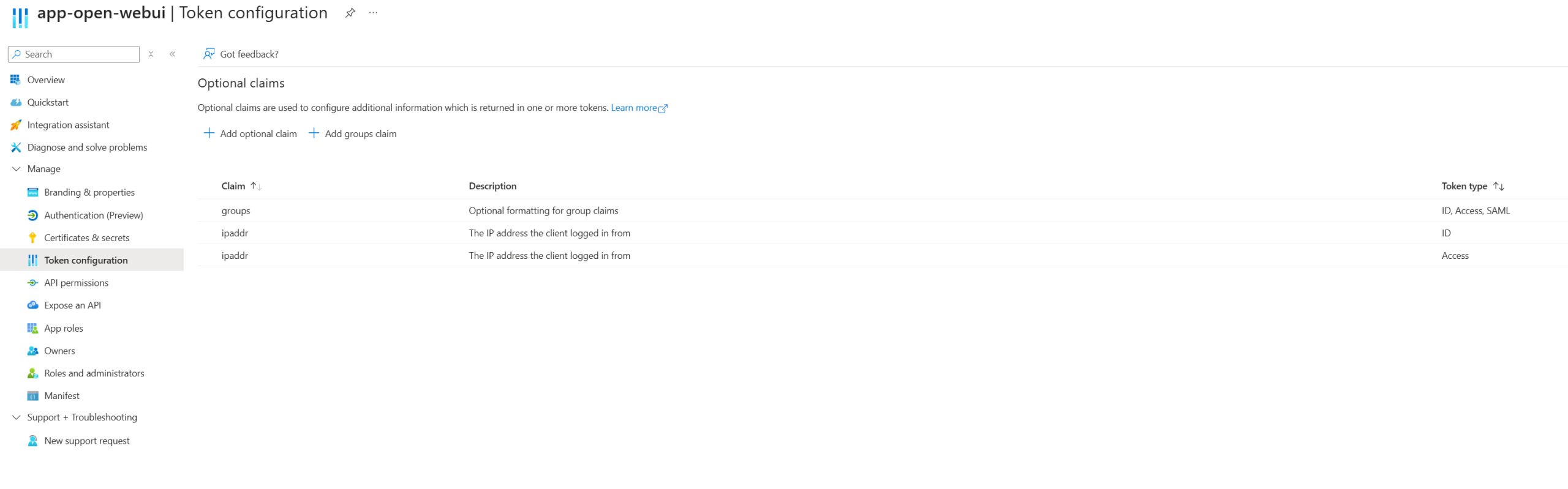Viewport: 1568px width, 489px height.
Task: Click the App roles icon
Action: 33,329
